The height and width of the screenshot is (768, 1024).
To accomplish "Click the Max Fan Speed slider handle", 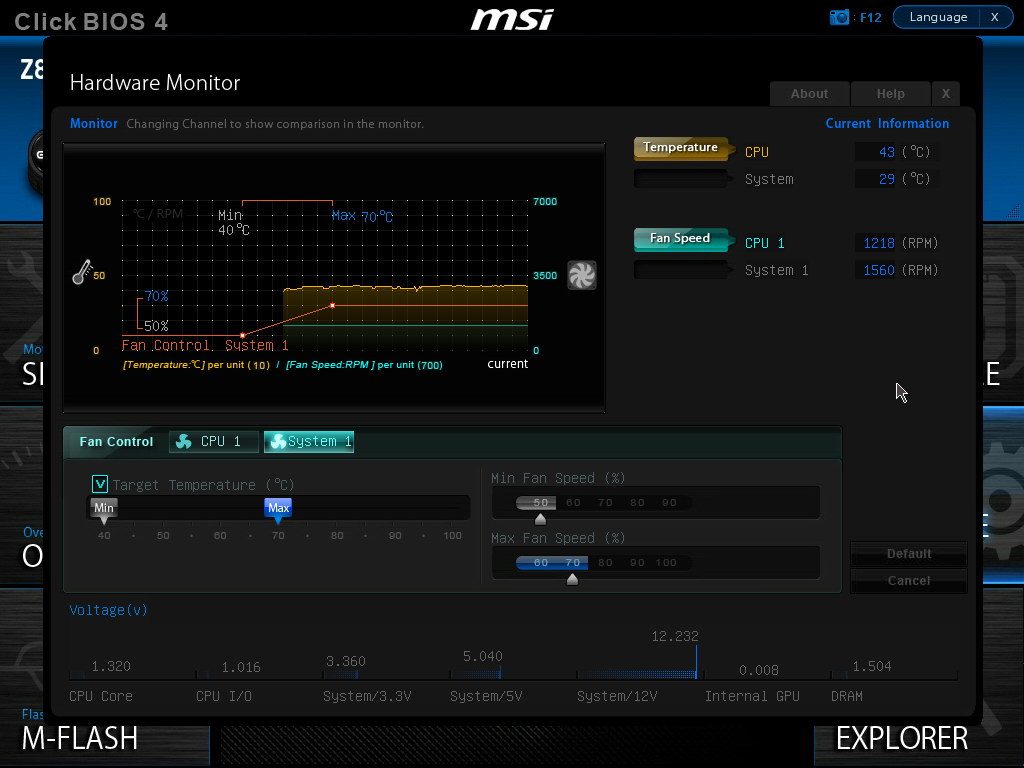I will coord(572,579).
